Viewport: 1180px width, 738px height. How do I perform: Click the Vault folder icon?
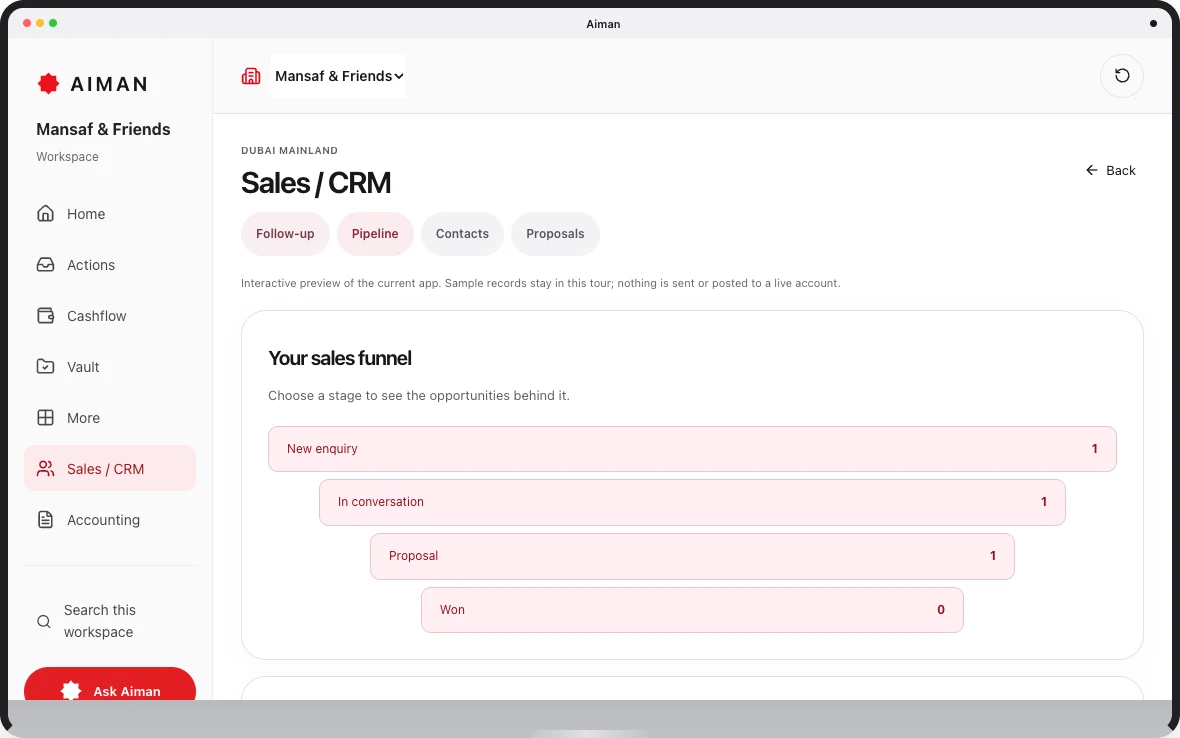click(45, 366)
